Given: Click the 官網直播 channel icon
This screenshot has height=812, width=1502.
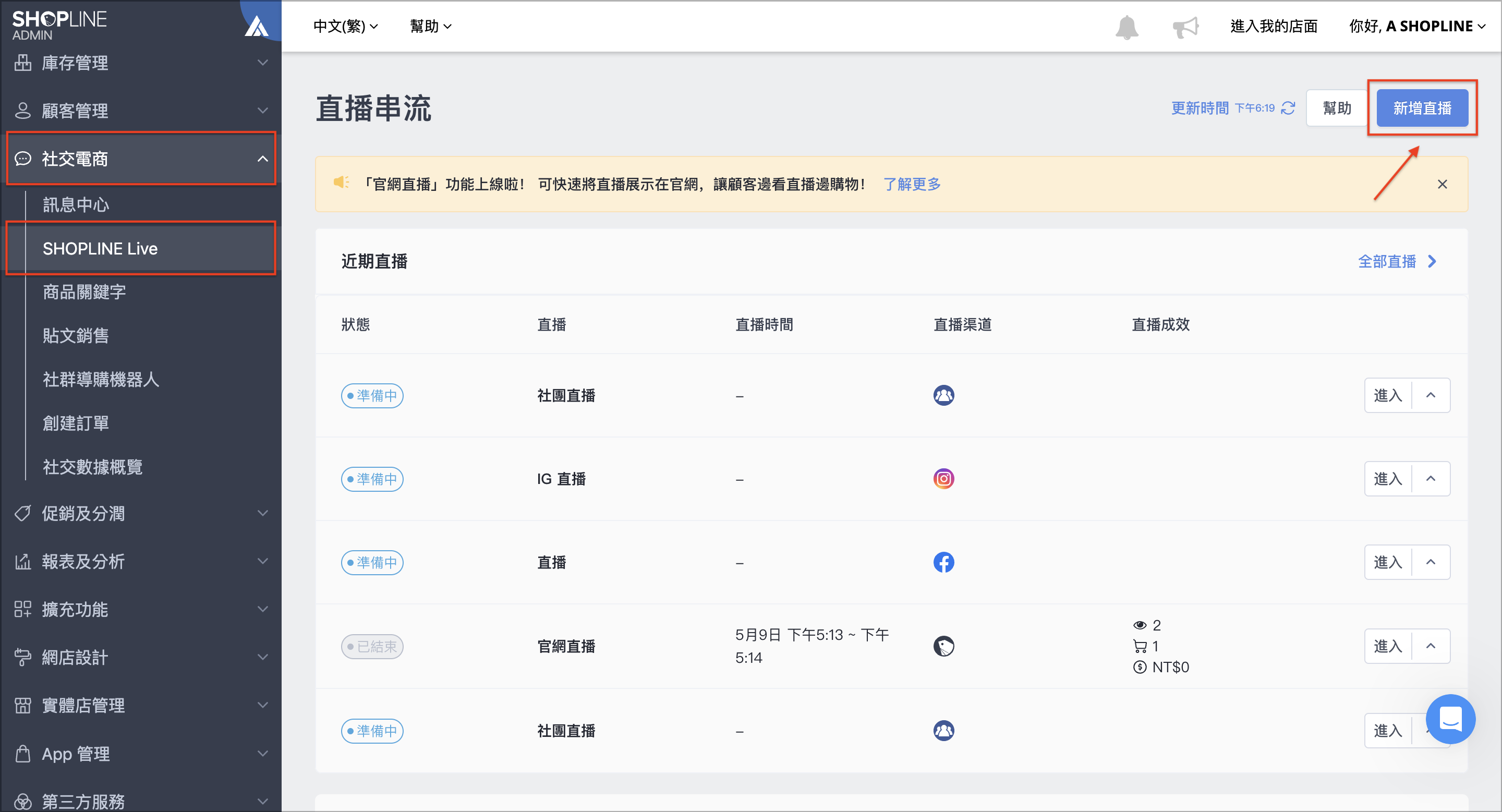Looking at the screenshot, I should (x=944, y=646).
